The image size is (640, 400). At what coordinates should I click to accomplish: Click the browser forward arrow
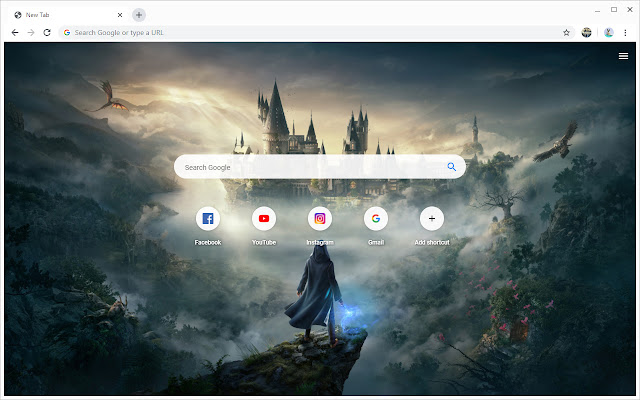coord(31,33)
